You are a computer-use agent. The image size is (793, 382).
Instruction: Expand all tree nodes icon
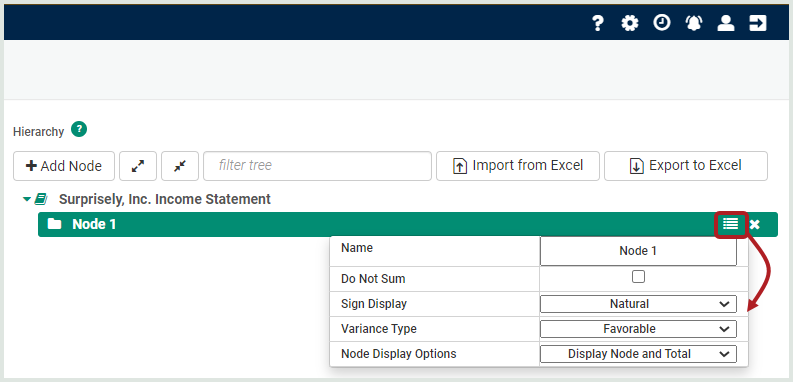point(138,166)
